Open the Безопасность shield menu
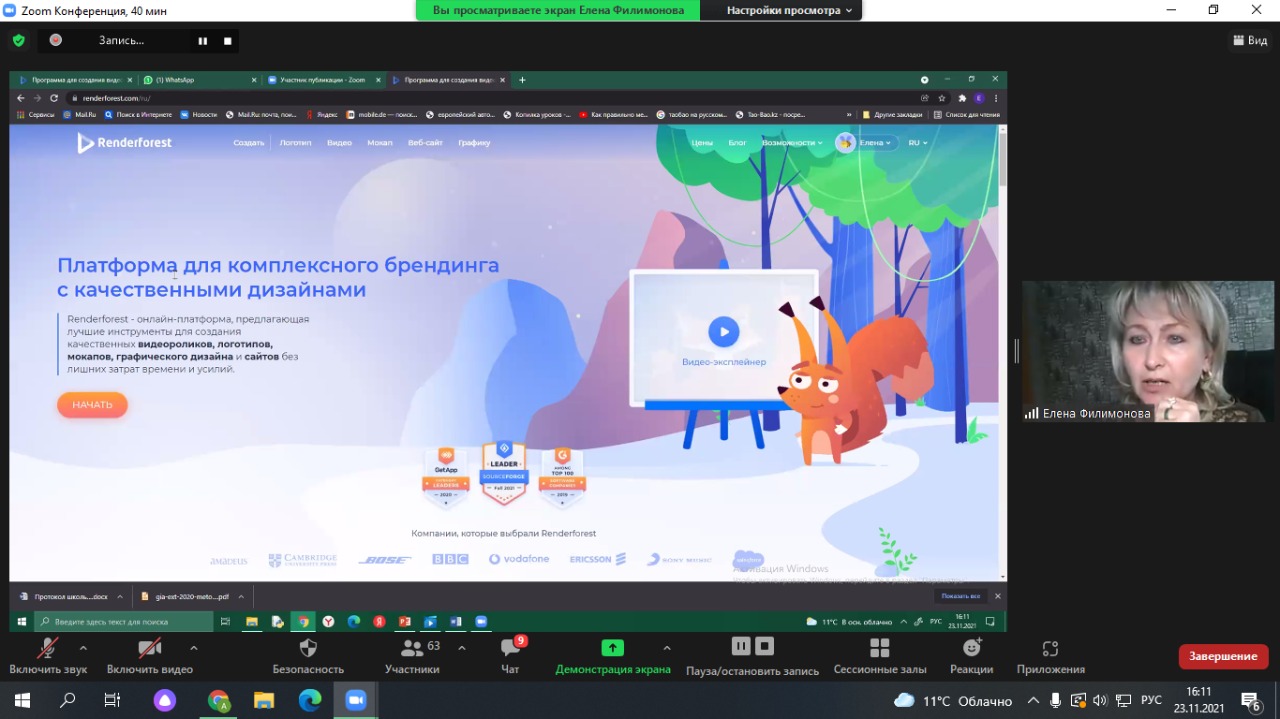Image resolution: width=1280 pixels, height=719 pixels. pyautogui.click(x=308, y=655)
